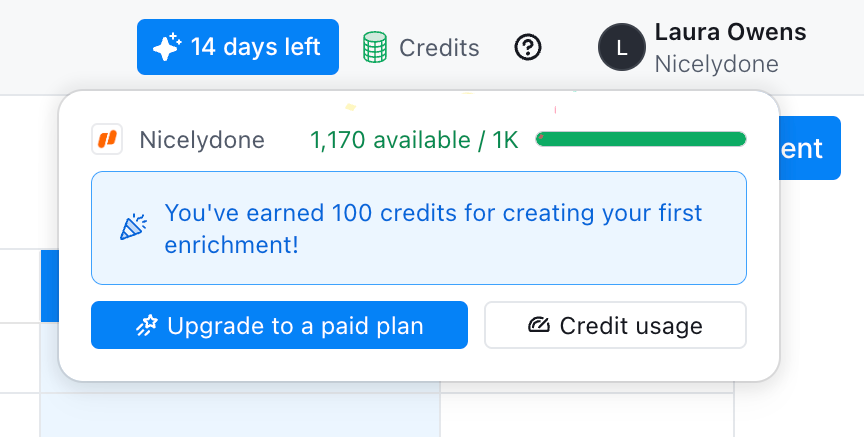
Task: Click the "L" user avatar circle
Action: [x=622, y=47]
